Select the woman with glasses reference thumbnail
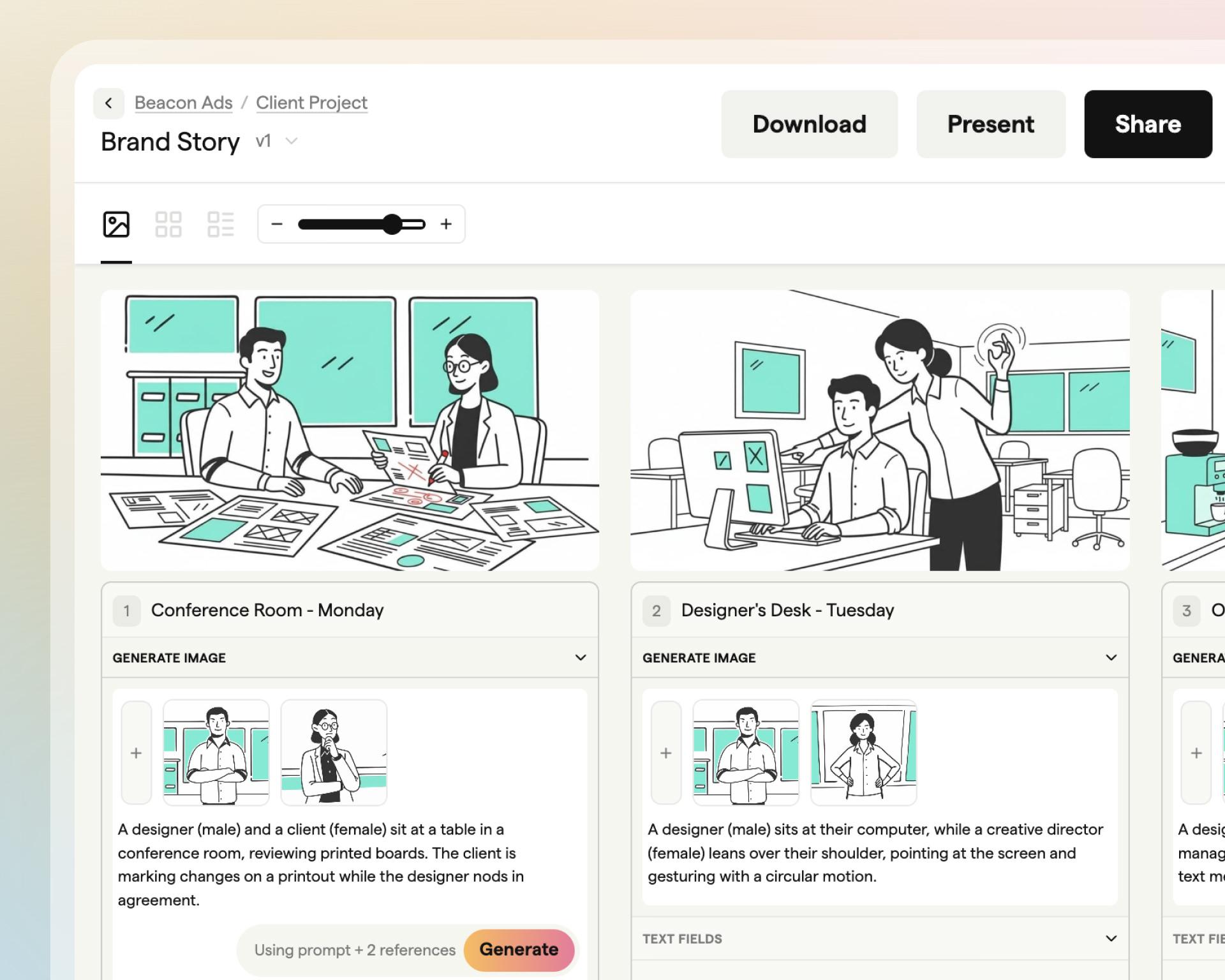 (x=334, y=753)
